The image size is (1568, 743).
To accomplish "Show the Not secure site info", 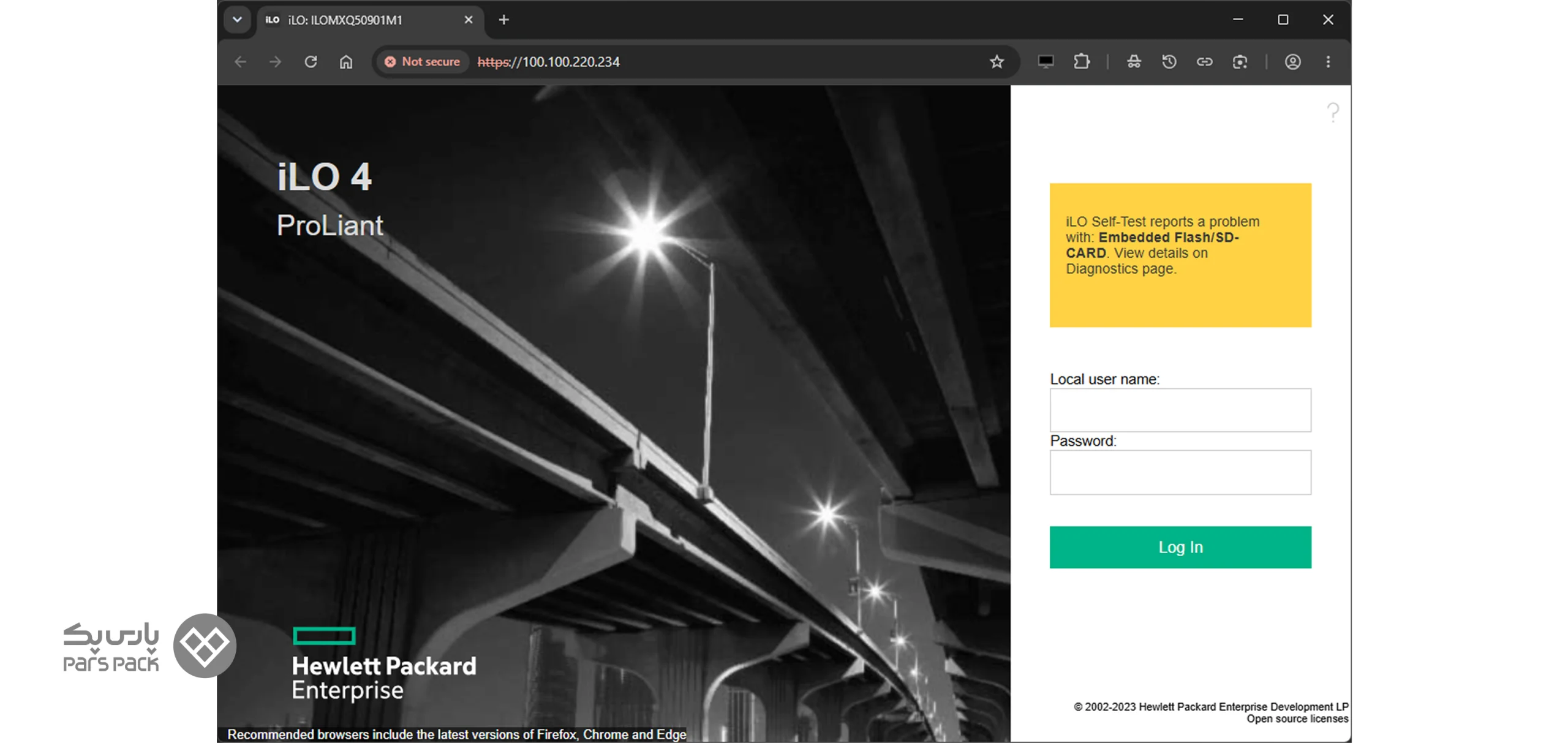I will click(422, 62).
